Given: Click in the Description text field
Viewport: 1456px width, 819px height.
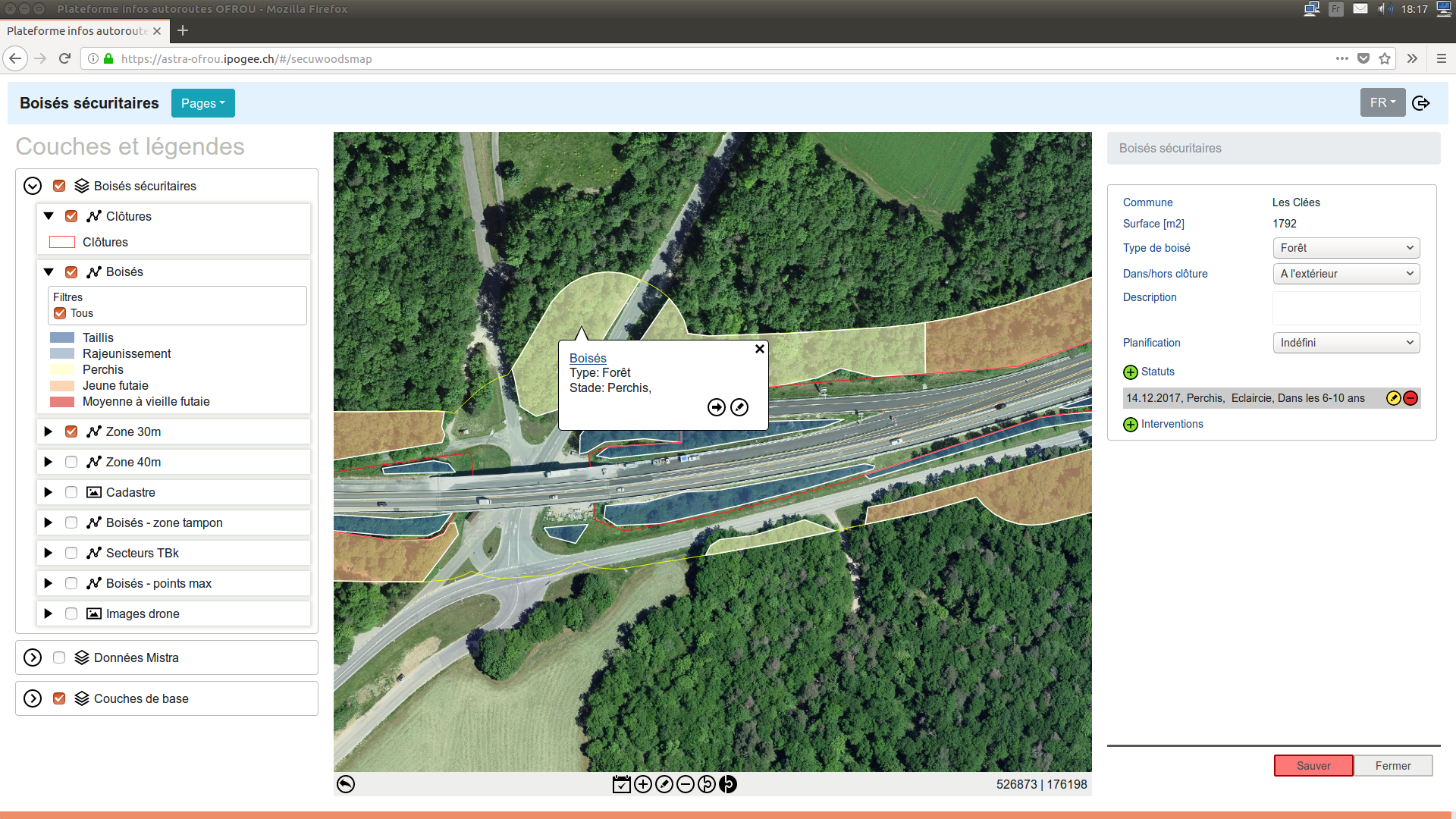Looking at the screenshot, I should (x=1346, y=308).
